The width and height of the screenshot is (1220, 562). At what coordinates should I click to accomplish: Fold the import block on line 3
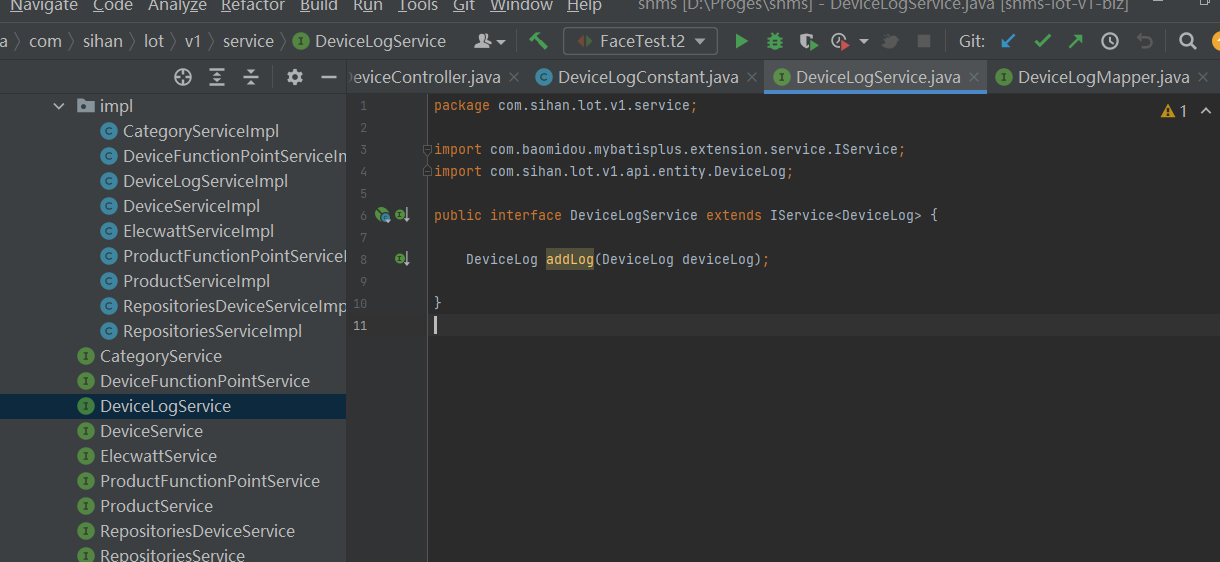tap(427, 150)
